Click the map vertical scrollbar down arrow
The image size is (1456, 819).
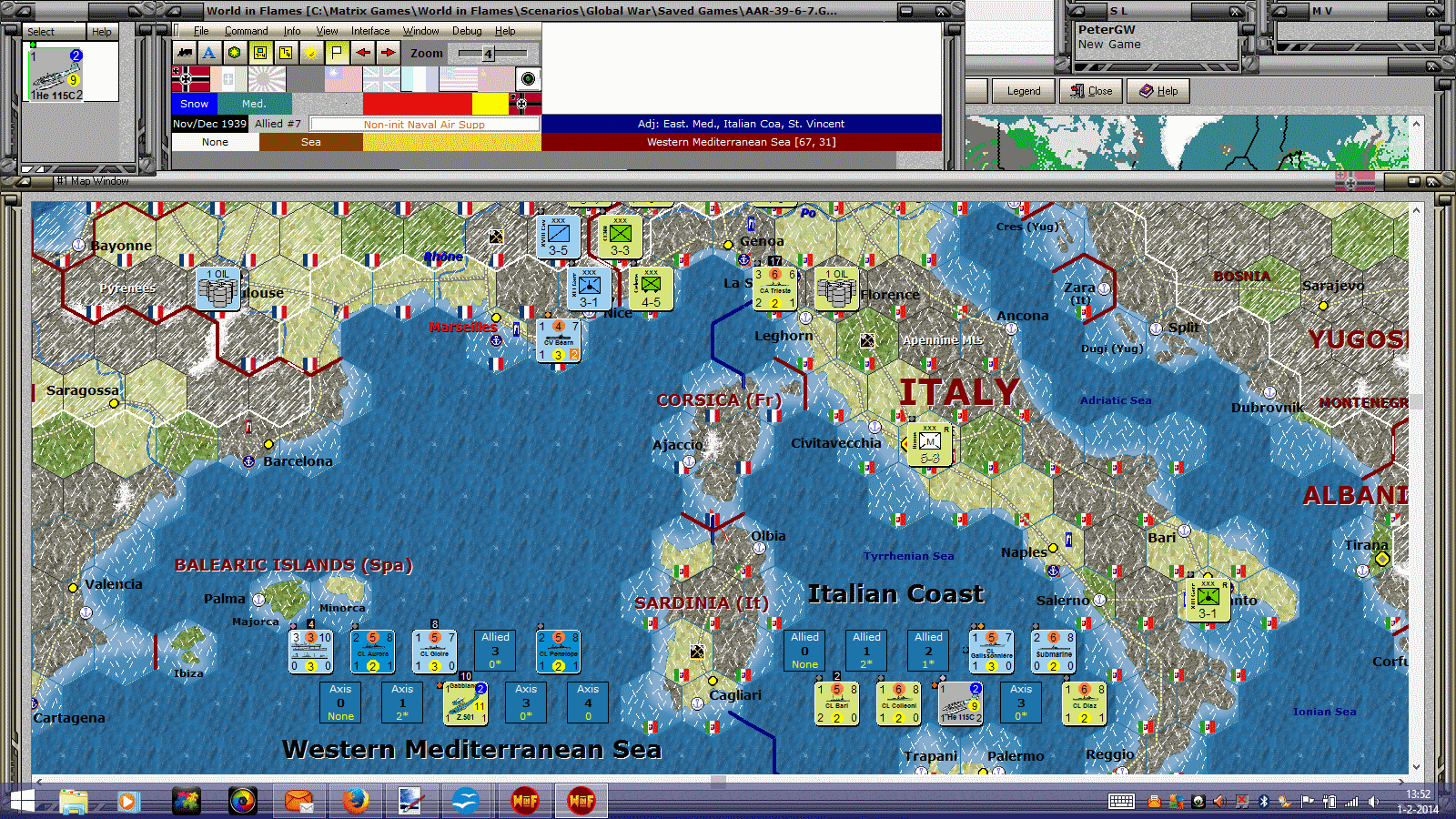point(1416,767)
